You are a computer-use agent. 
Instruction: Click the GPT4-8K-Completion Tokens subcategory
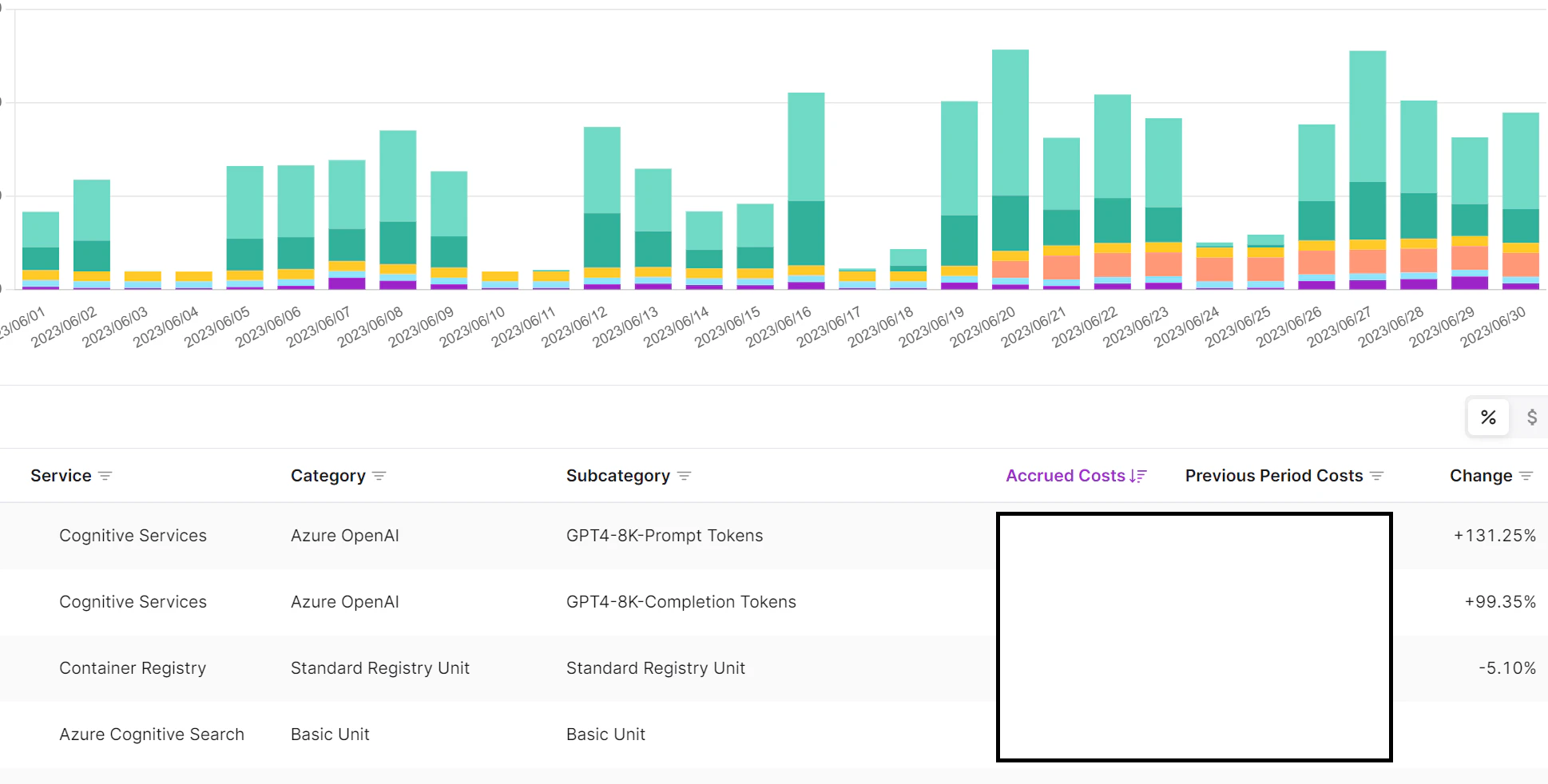pyautogui.click(x=681, y=602)
